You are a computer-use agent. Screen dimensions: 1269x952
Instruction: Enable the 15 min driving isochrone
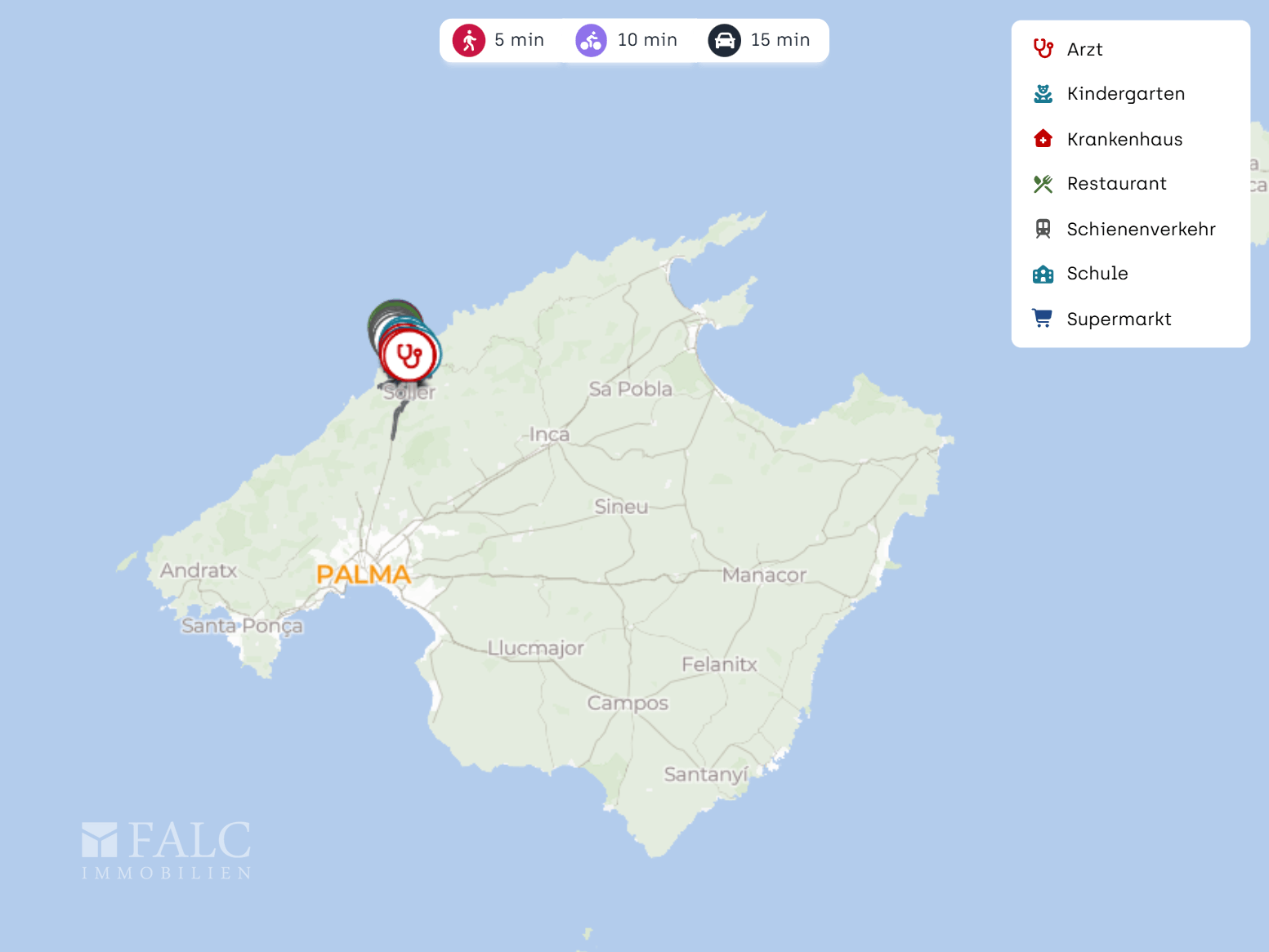pos(760,39)
